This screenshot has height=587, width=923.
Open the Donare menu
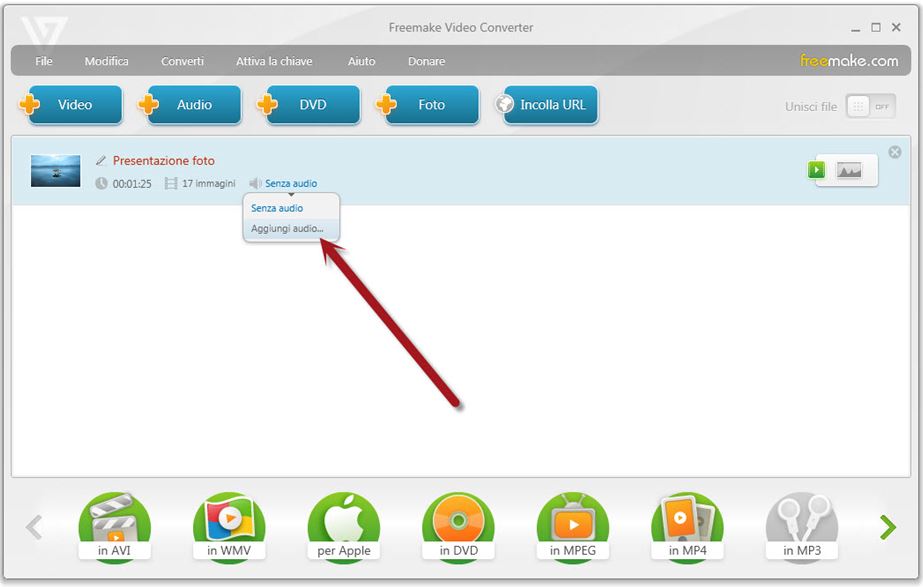pos(426,61)
